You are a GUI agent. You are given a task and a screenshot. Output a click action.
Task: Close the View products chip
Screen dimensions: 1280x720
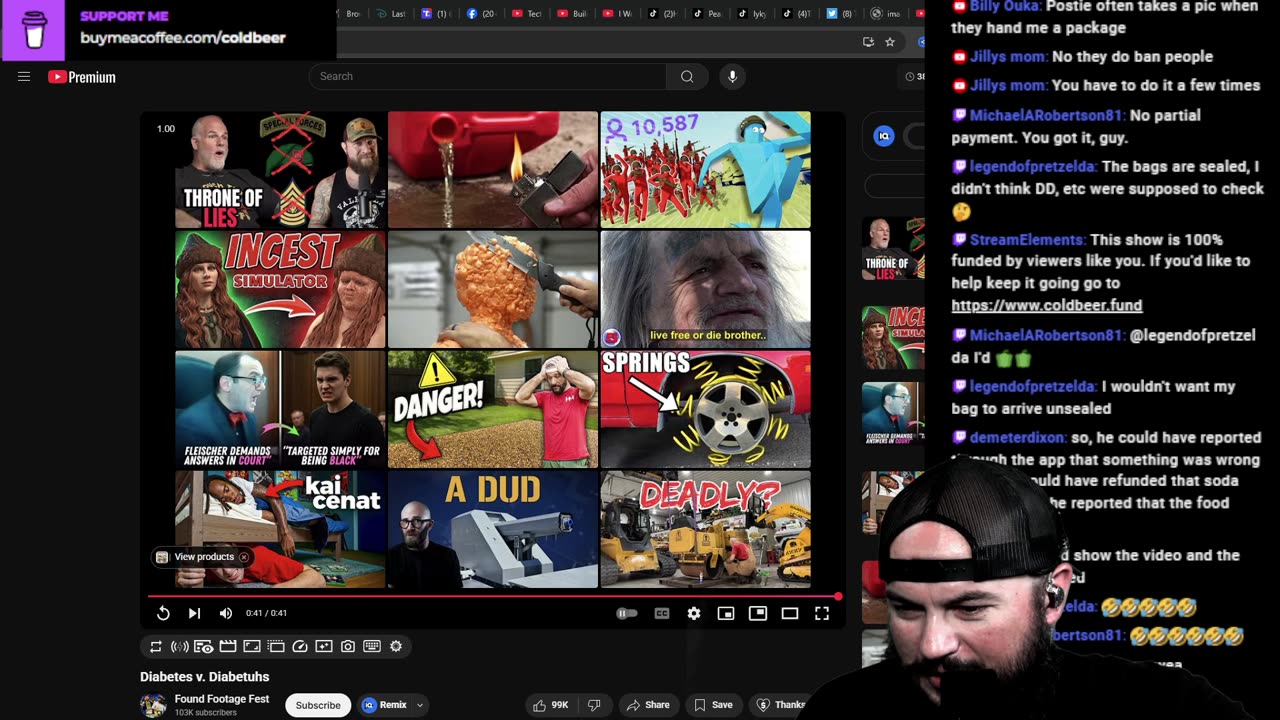click(x=243, y=557)
